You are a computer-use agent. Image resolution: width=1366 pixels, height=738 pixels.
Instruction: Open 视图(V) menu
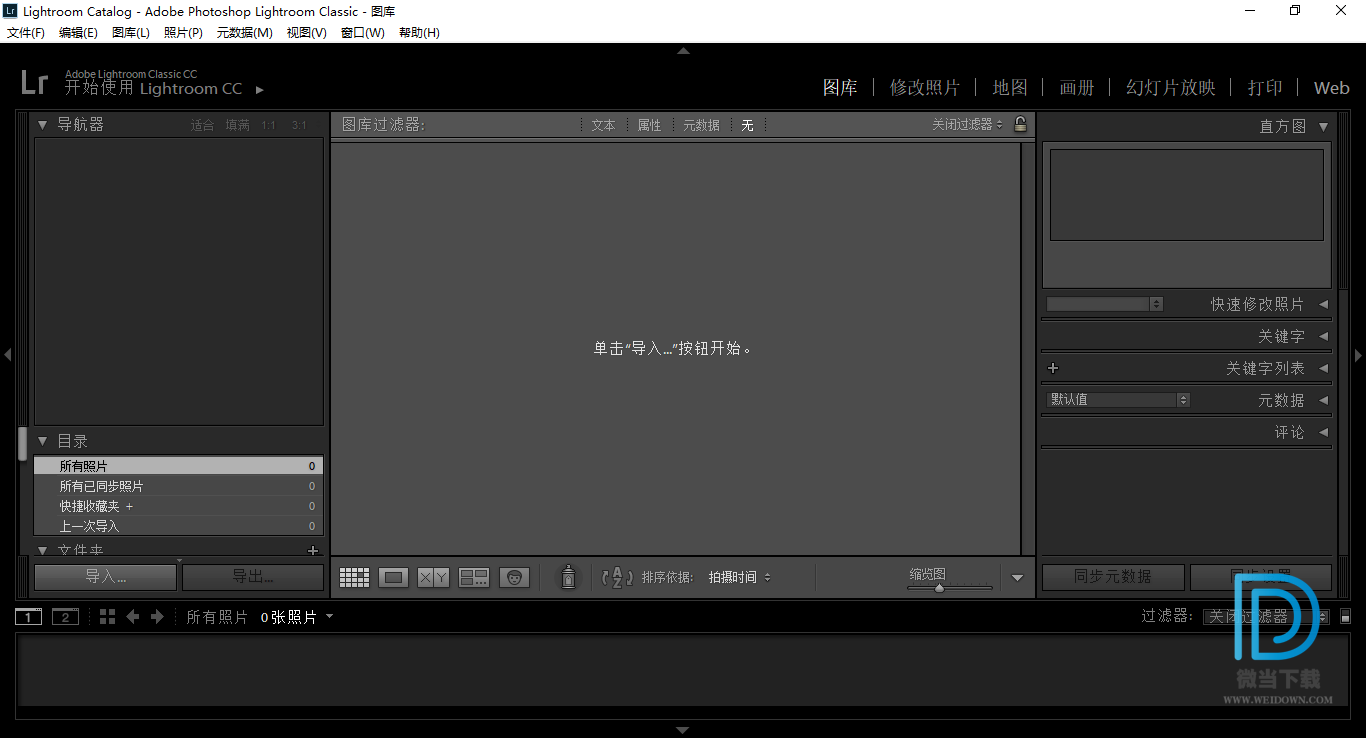tap(306, 33)
